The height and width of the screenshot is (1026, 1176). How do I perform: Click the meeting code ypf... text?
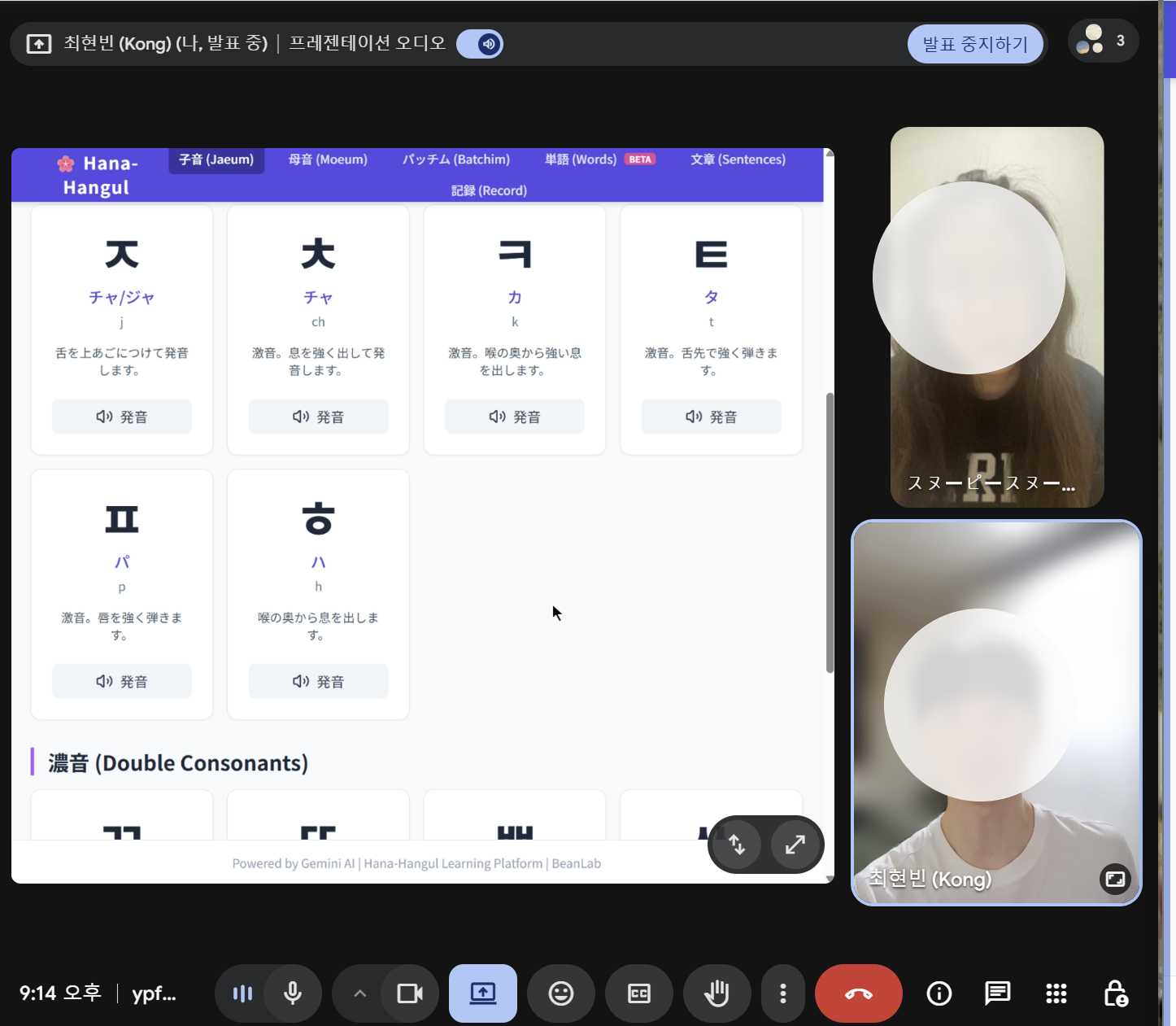click(154, 993)
